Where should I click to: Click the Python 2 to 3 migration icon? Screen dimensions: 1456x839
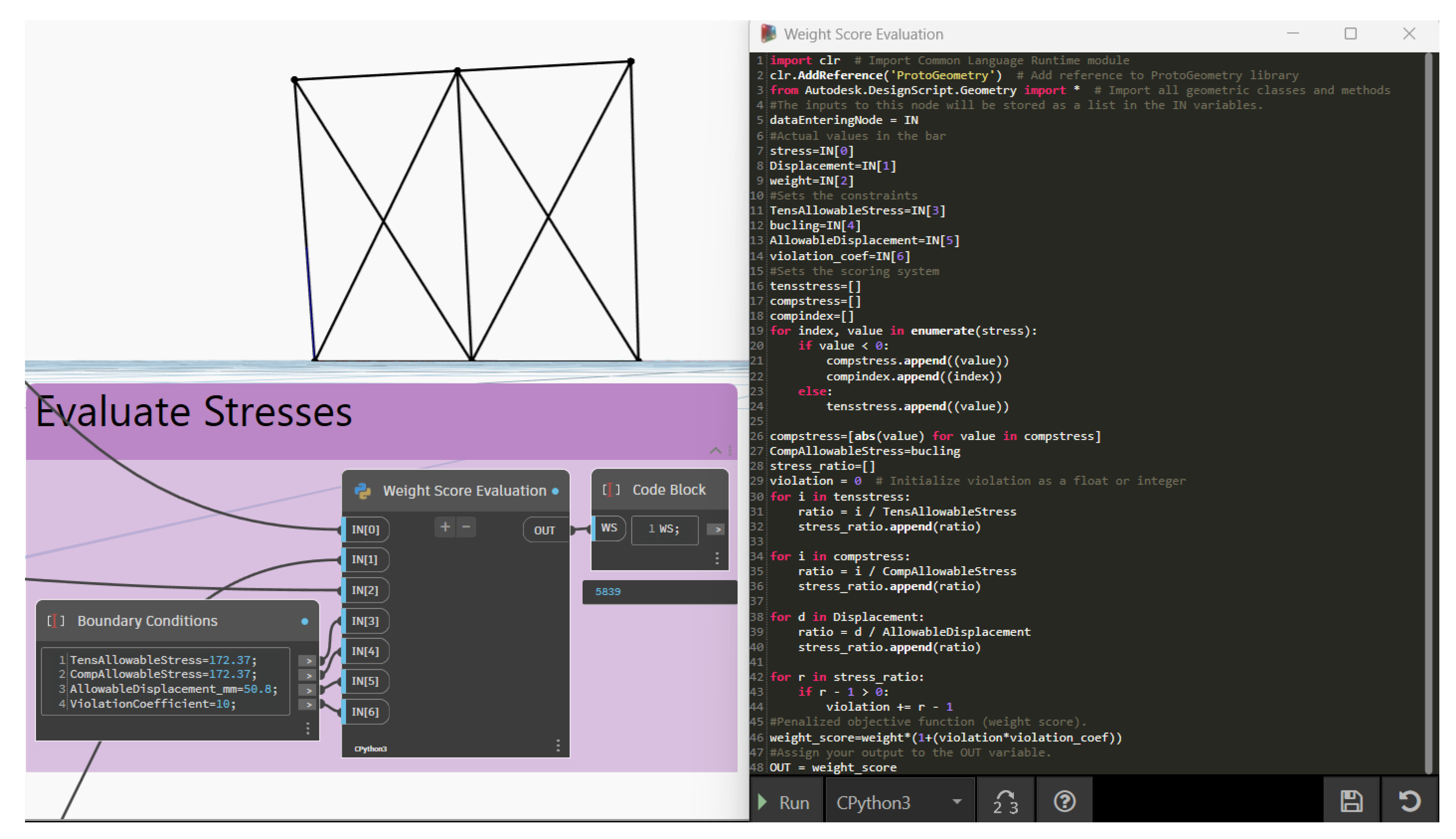point(1005,802)
